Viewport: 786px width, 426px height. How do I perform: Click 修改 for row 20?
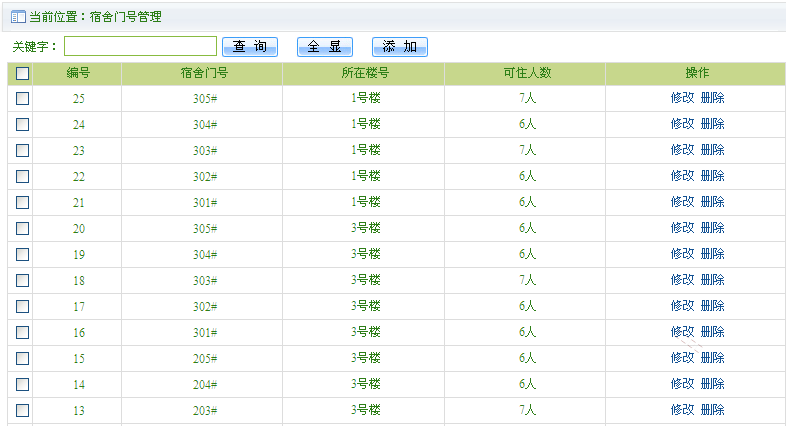coord(682,228)
